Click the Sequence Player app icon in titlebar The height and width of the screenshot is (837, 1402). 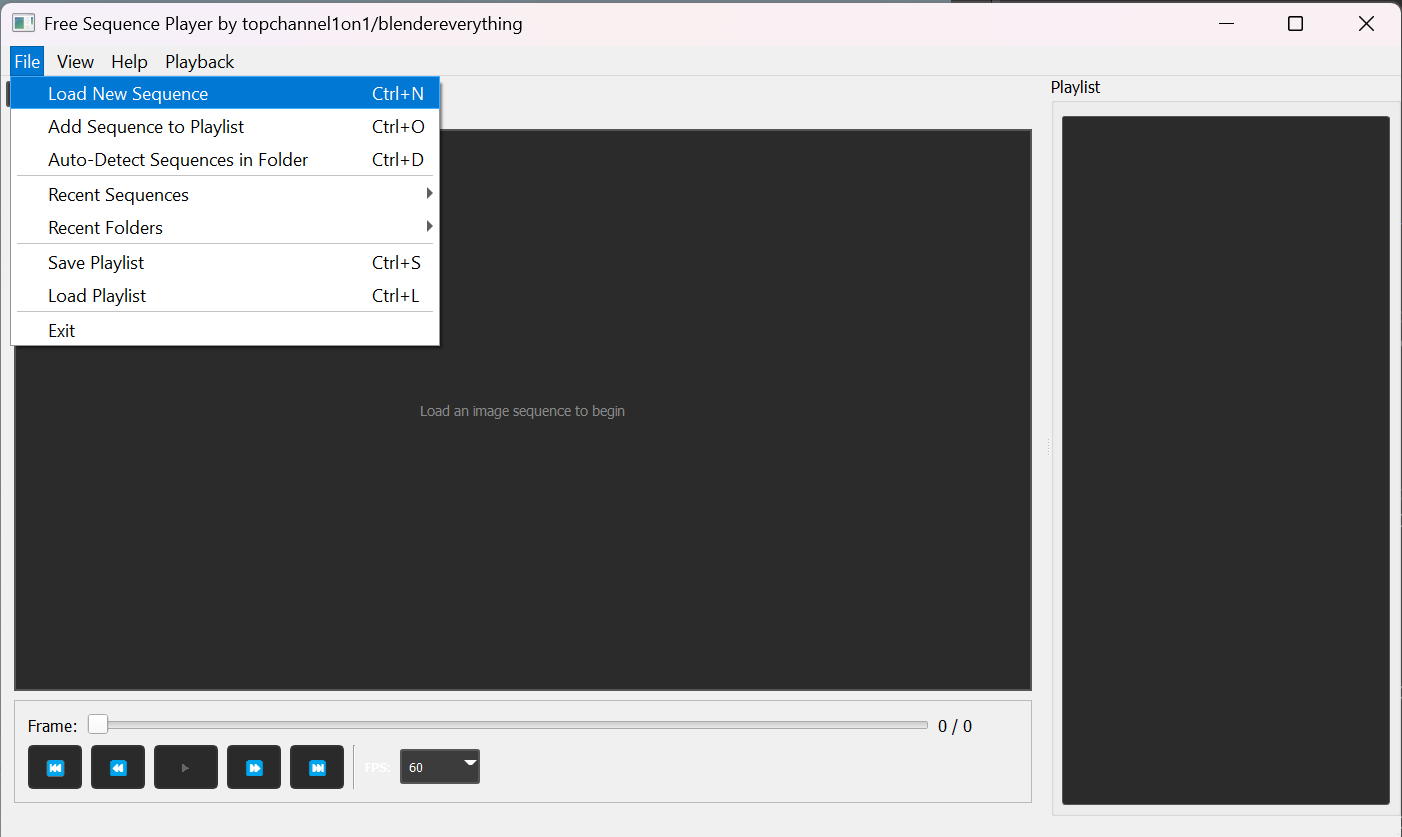[22, 22]
